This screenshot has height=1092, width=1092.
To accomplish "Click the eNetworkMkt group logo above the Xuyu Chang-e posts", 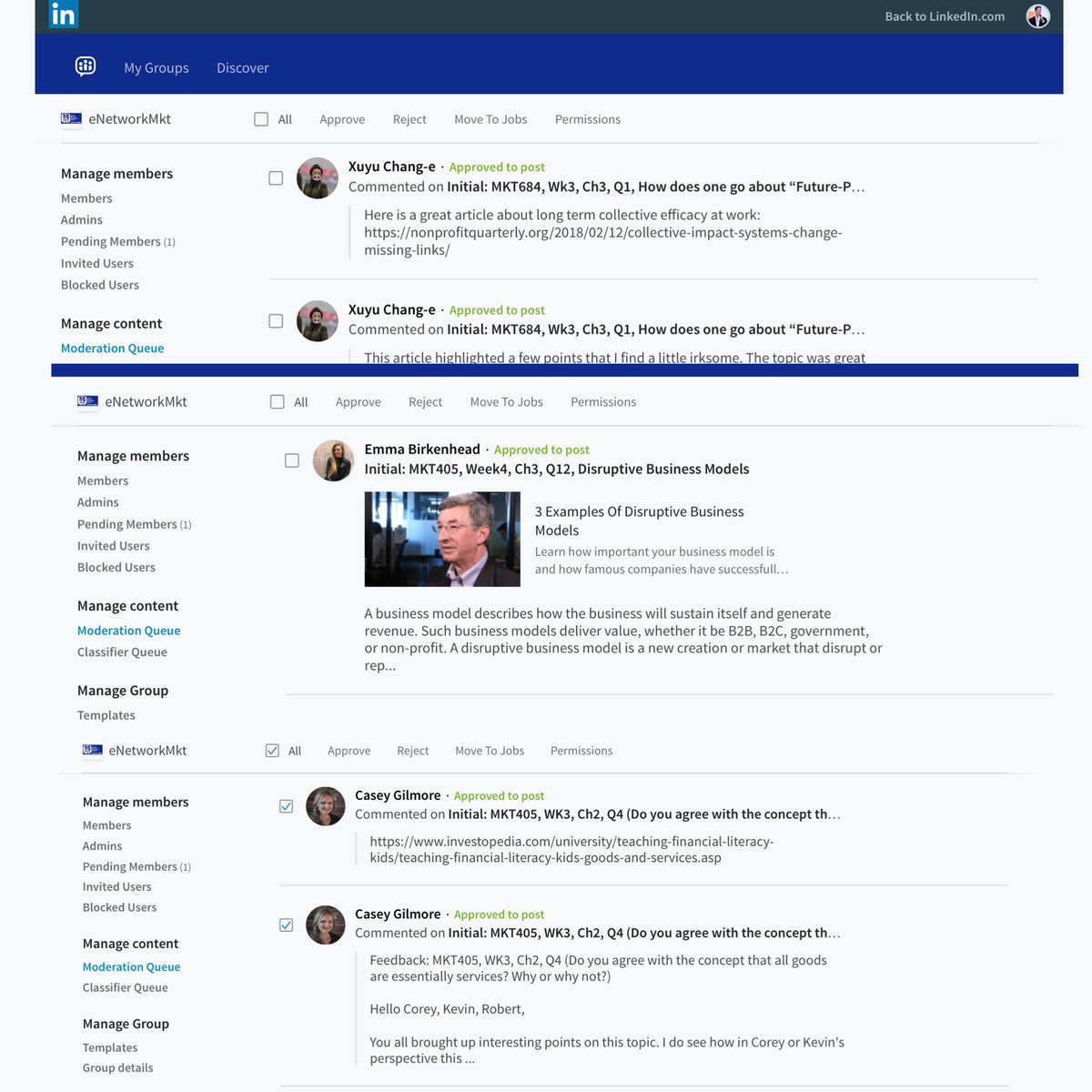I will [x=71, y=118].
